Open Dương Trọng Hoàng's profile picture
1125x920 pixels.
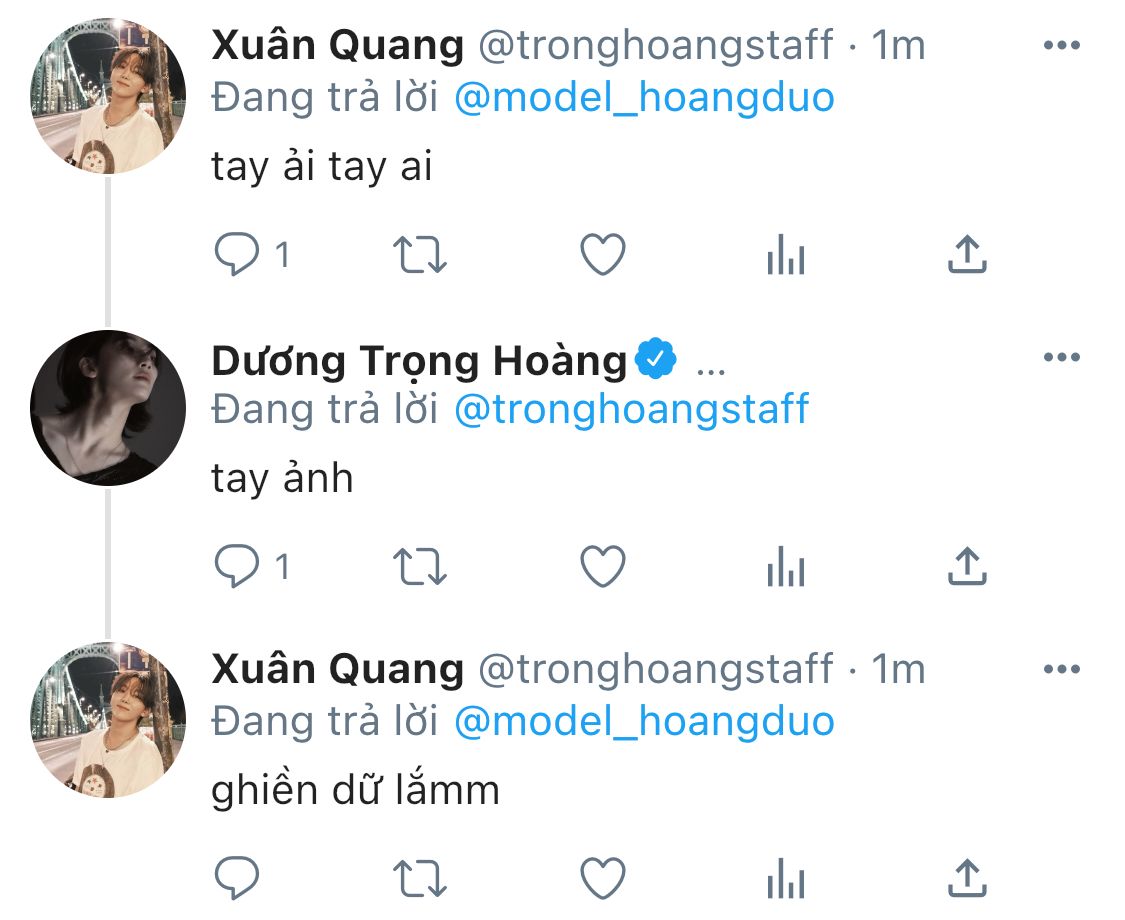pos(108,408)
